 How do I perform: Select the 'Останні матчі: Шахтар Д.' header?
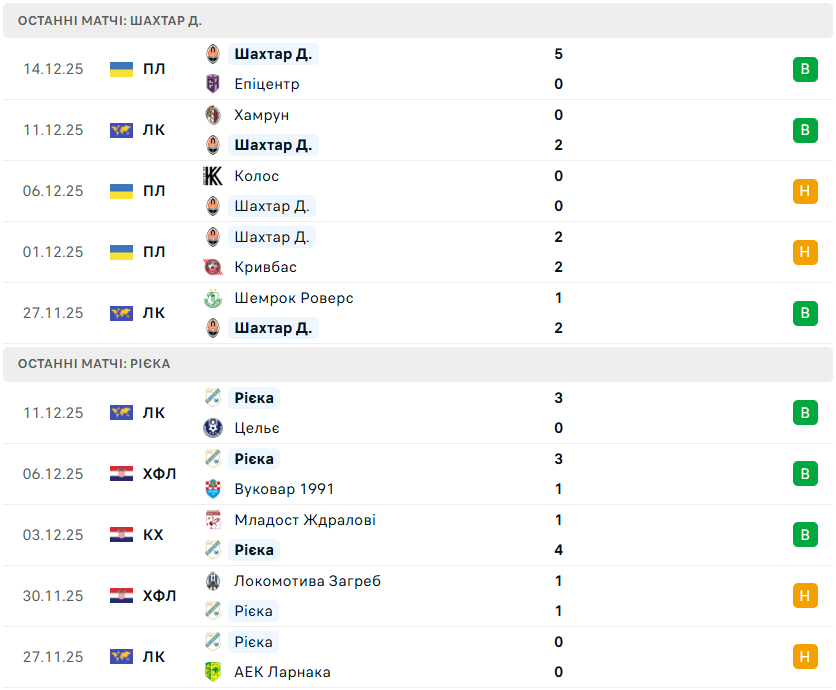(110, 20)
